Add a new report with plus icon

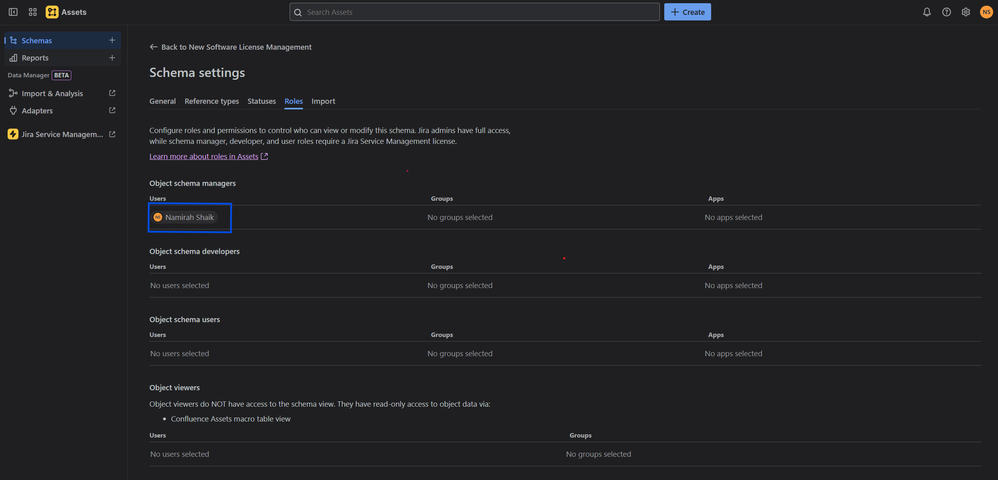pyautogui.click(x=112, y=58)
